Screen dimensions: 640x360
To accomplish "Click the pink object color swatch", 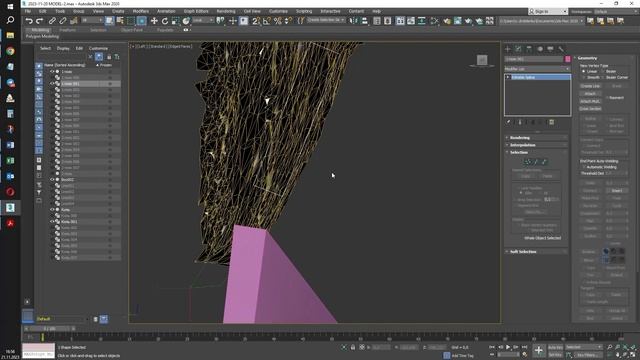I will pos(567,59).
